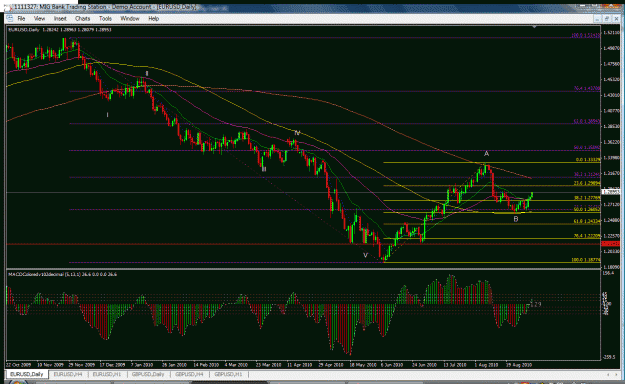Switch to the GBPUSD,Daily chart tab
This screenshot has height=384, width=625.
coord(148,374)
